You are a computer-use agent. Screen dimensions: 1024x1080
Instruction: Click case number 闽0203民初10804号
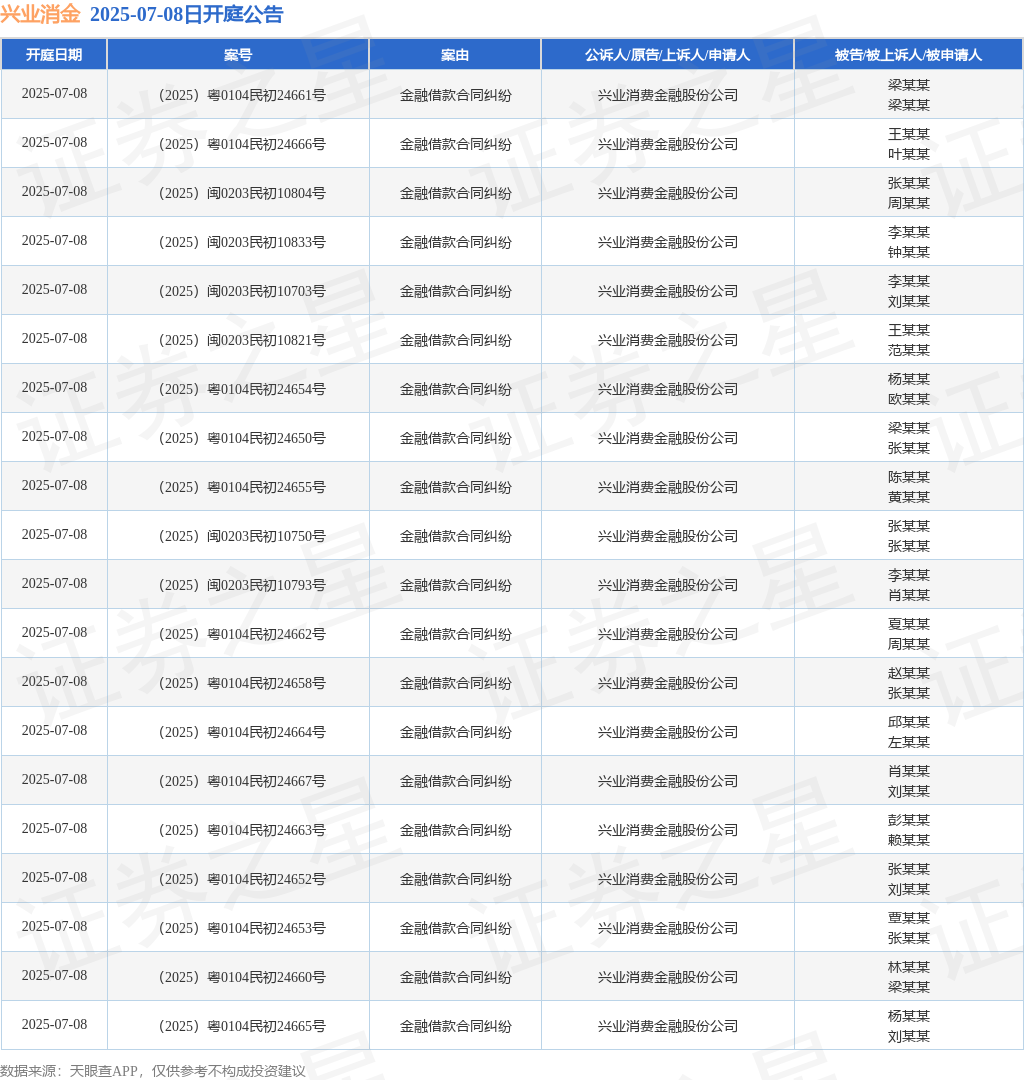click(x=242, y=193)
